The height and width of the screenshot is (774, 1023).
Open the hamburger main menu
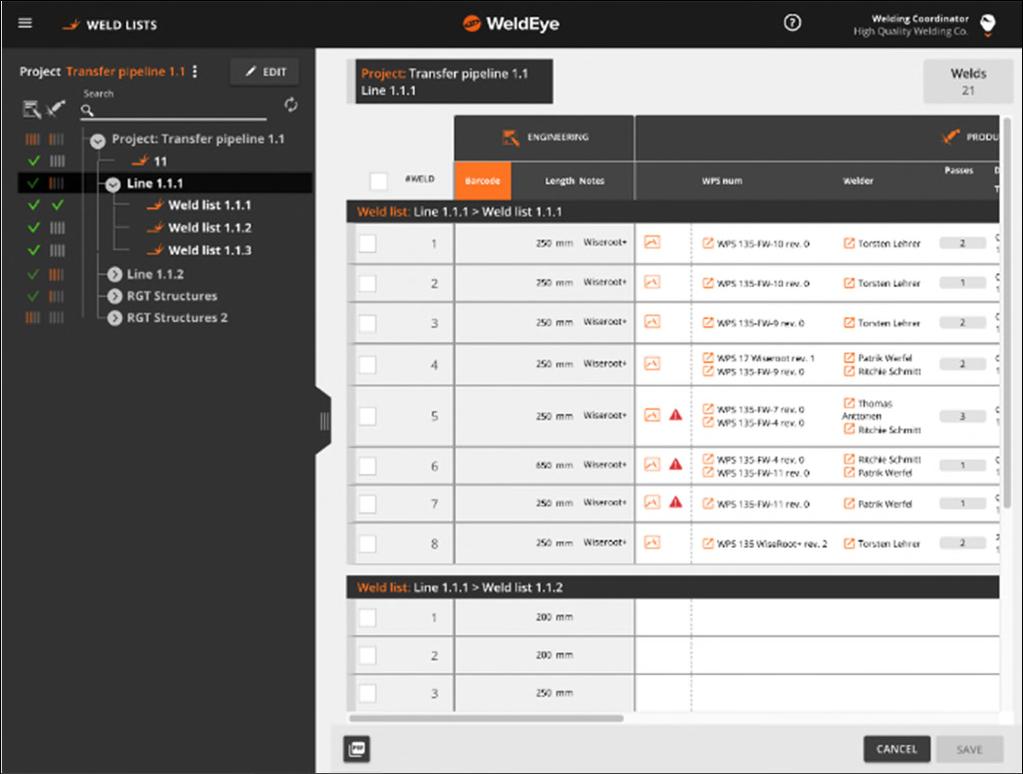pyautogui.click(x=25, y=23)
